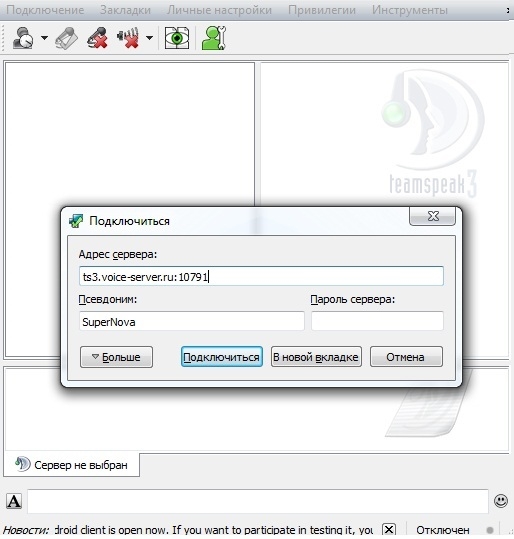Open the away status dropdown arrow
Image resolution: width=514 pixels, height=539 pixels.
(44, 37)
